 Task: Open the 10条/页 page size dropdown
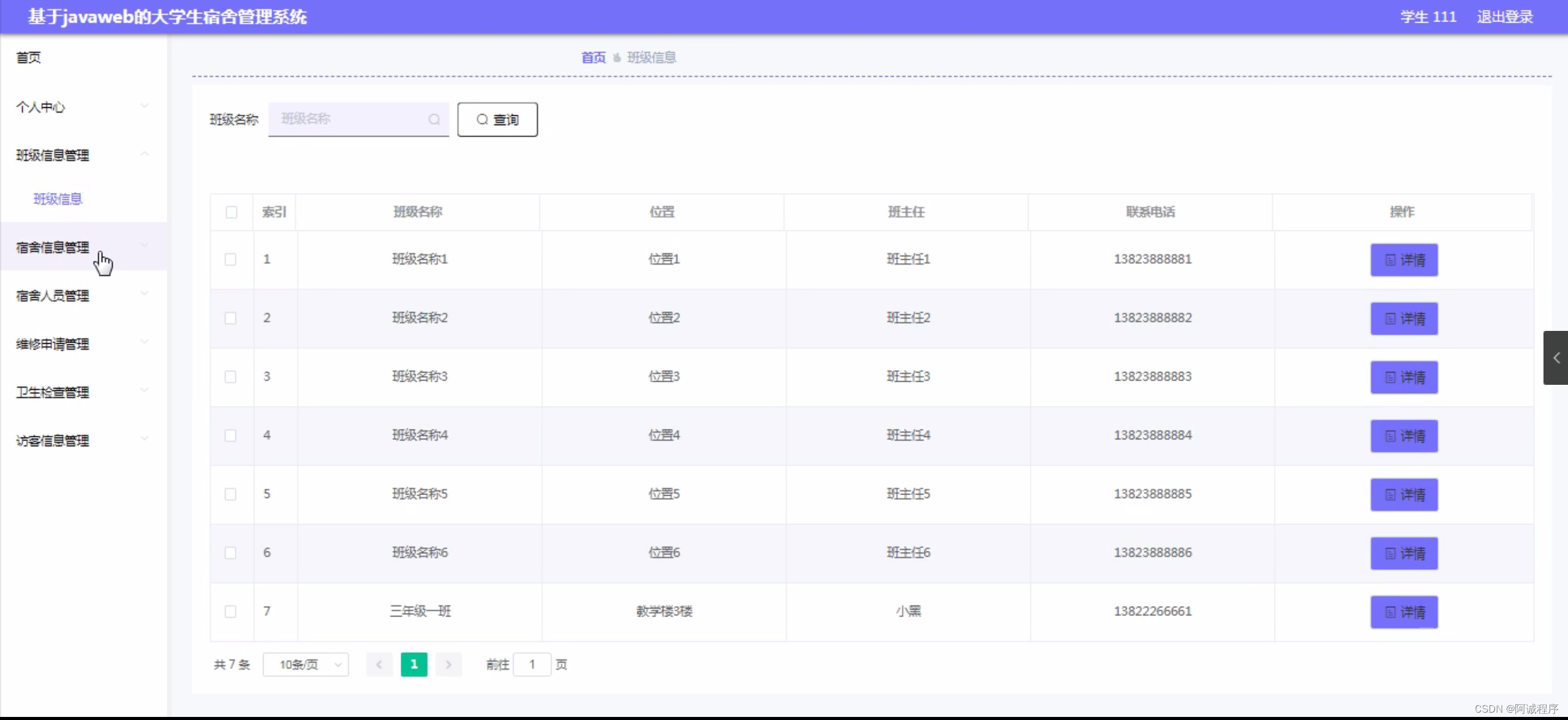click(305, 664)
